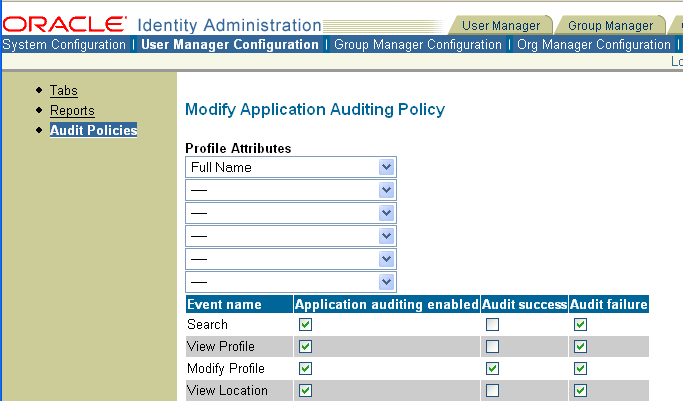Click the Audit failure column header

click(609, 304)
